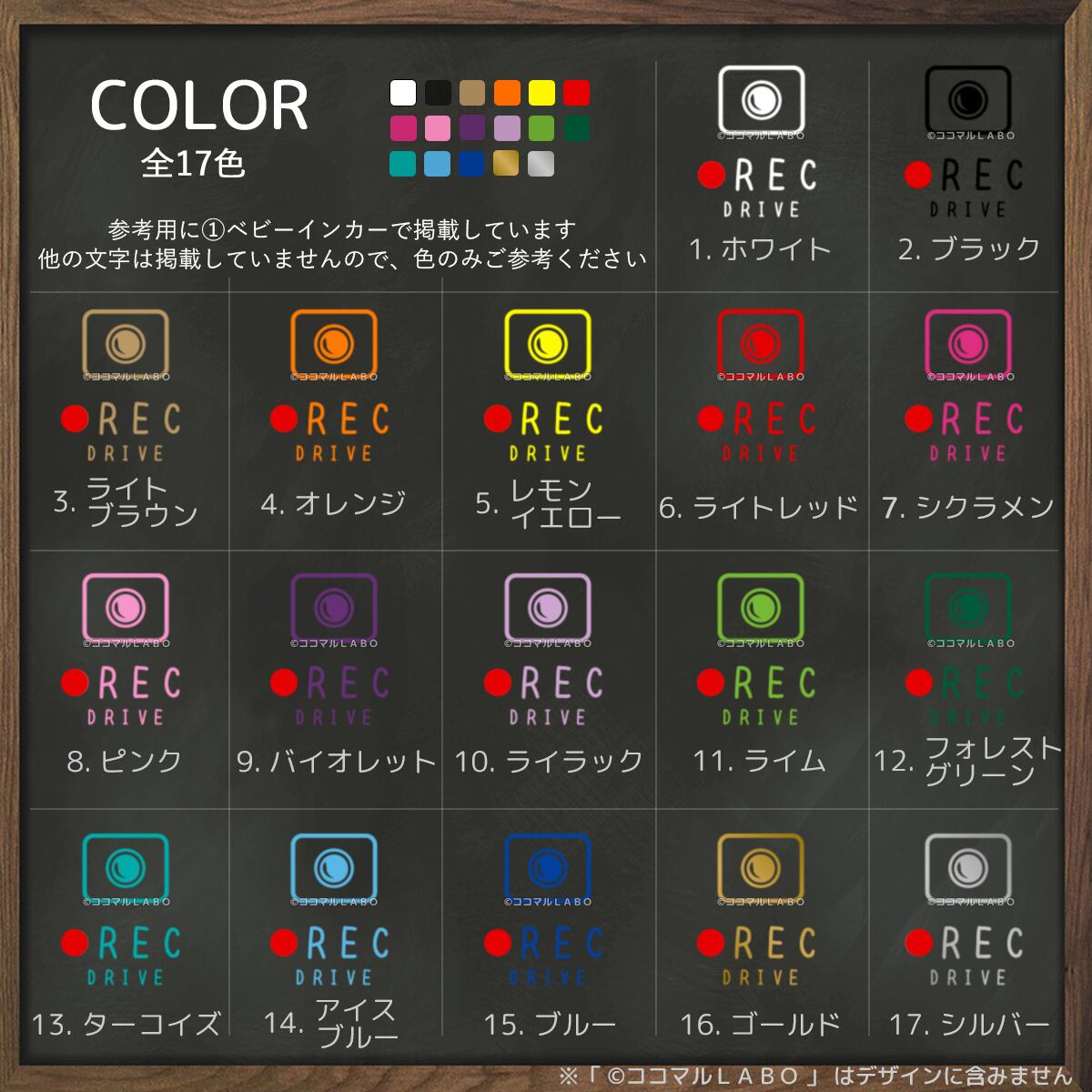This screenshot has height=1092, width=1092.
Task: Click the white camera icon above ホワイト
Action: point(762,99)
